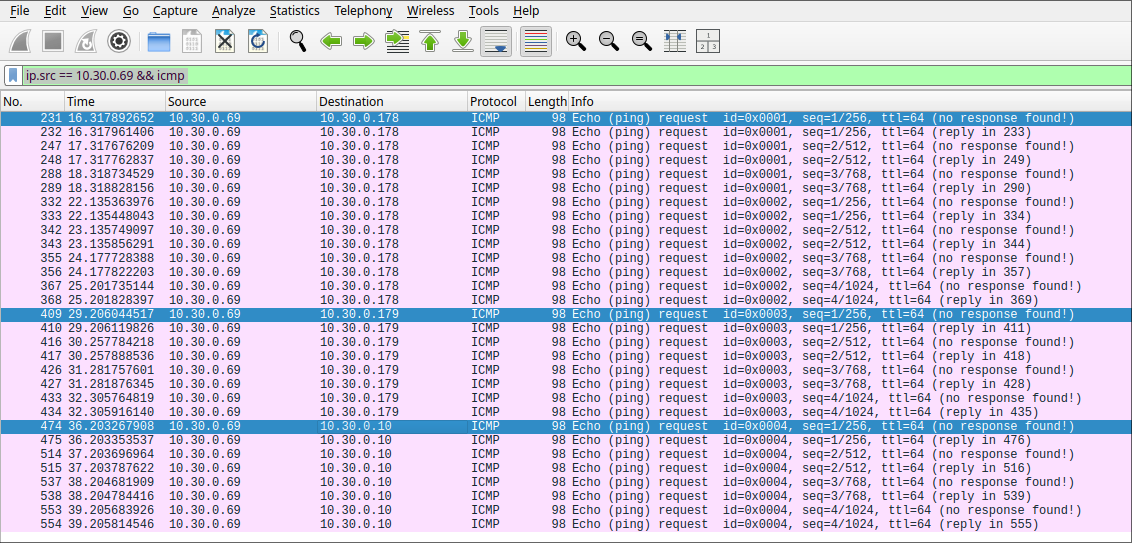
Task: Open the File menu
Action: (x=19, y=11)
